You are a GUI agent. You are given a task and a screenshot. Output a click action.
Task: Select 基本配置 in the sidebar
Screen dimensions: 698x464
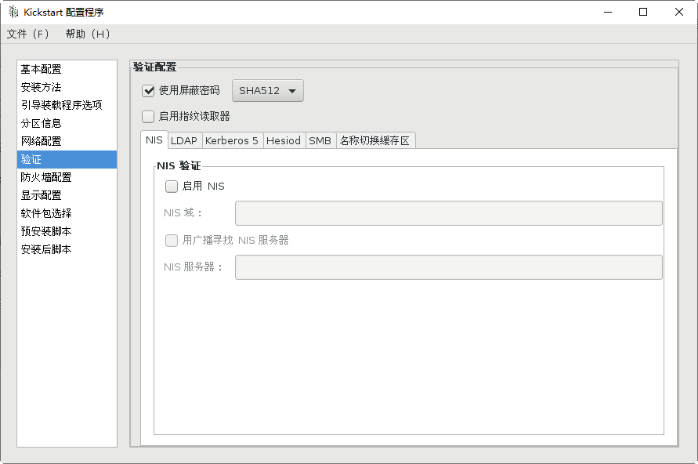[x=67, y=69]
